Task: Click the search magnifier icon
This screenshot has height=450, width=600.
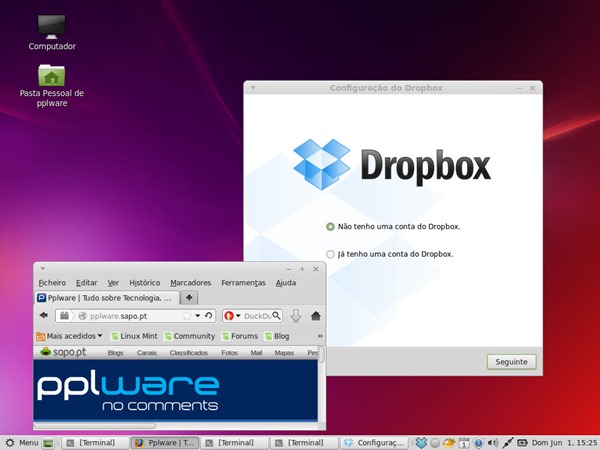Action: coord(276,316)
